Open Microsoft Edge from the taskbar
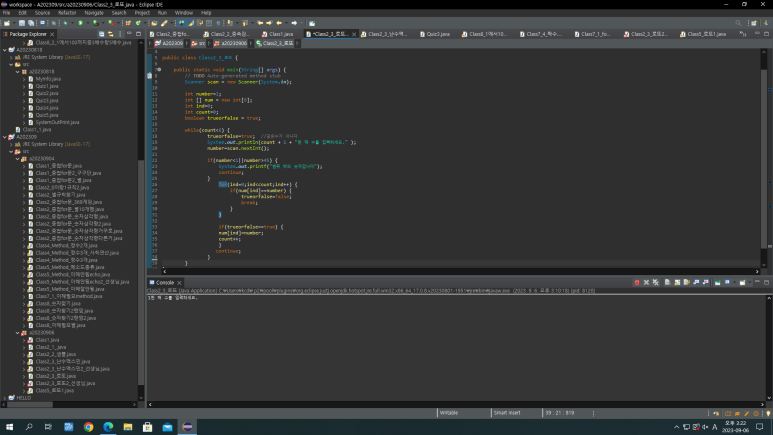The width and height of the screenshot is (773, 435). click(108, 427)
